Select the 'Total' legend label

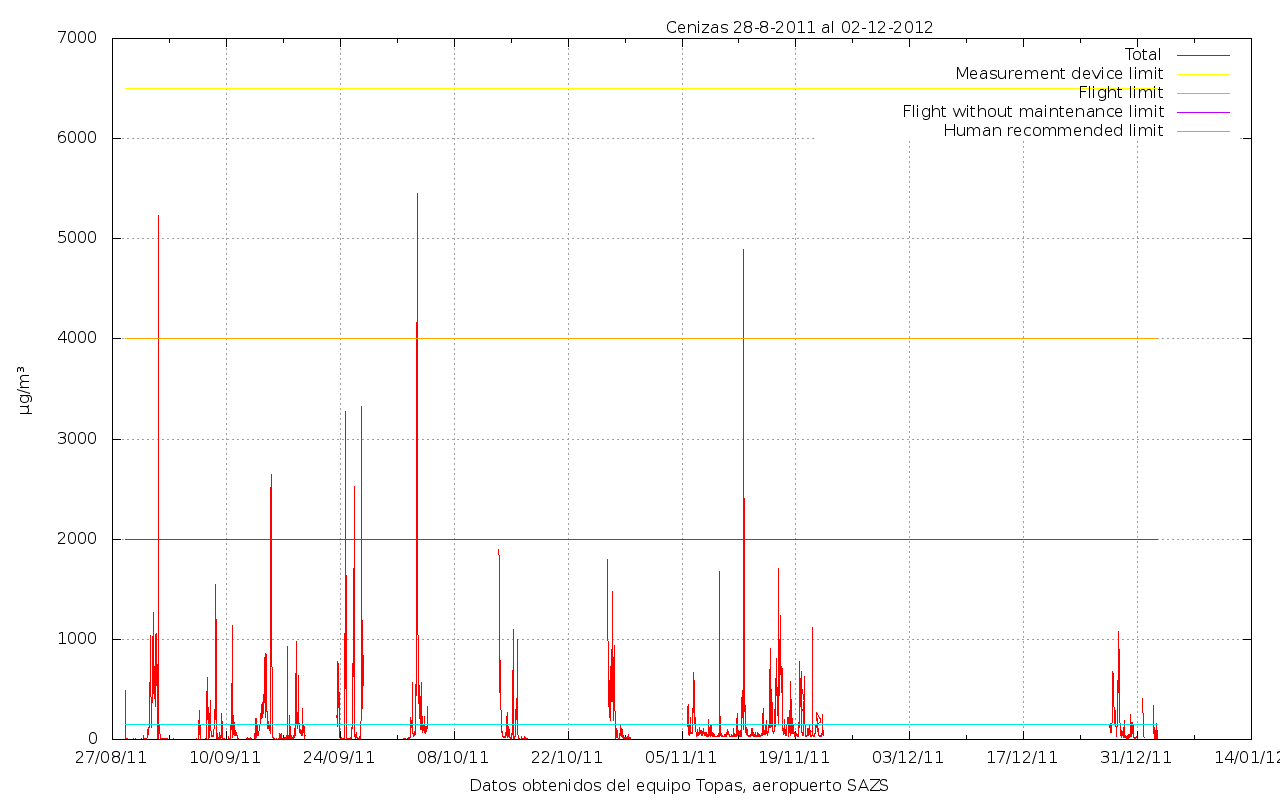coord(1143,55)
